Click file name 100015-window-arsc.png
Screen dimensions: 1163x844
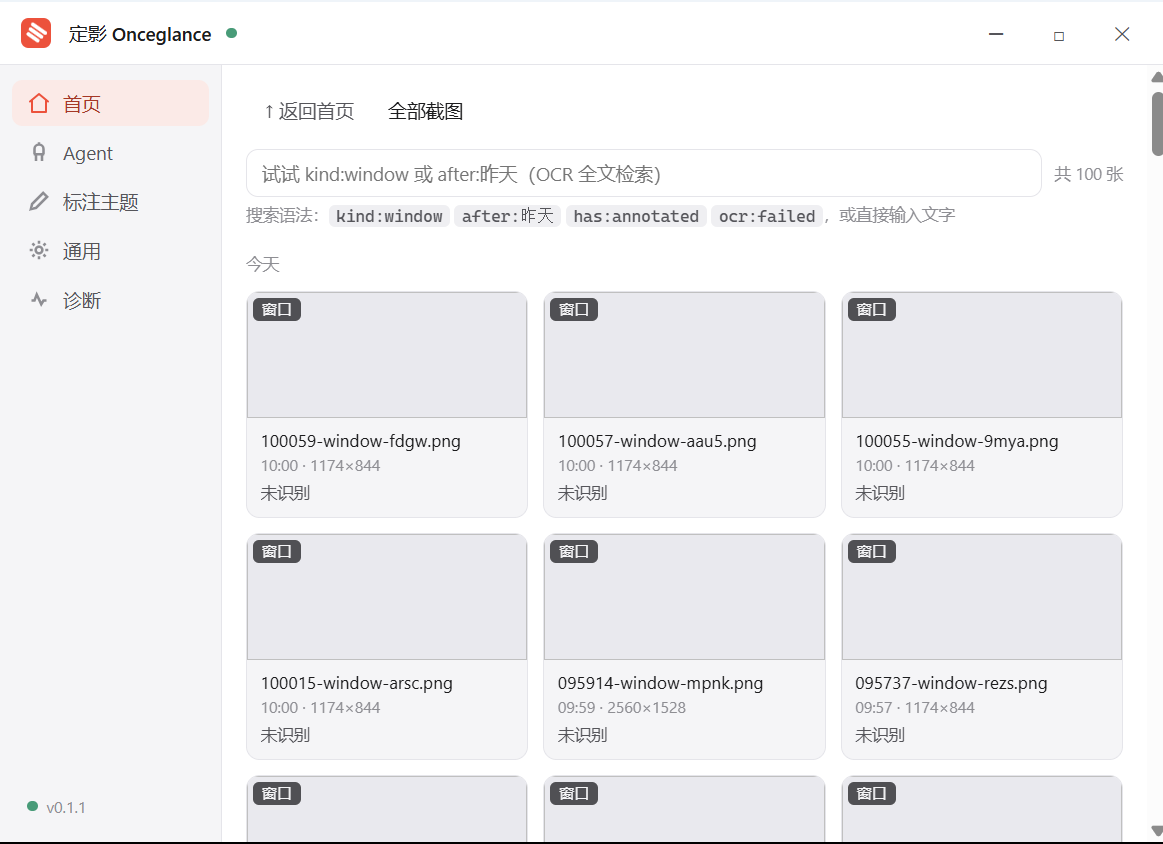pyautogui.click(x=357, y=683)
